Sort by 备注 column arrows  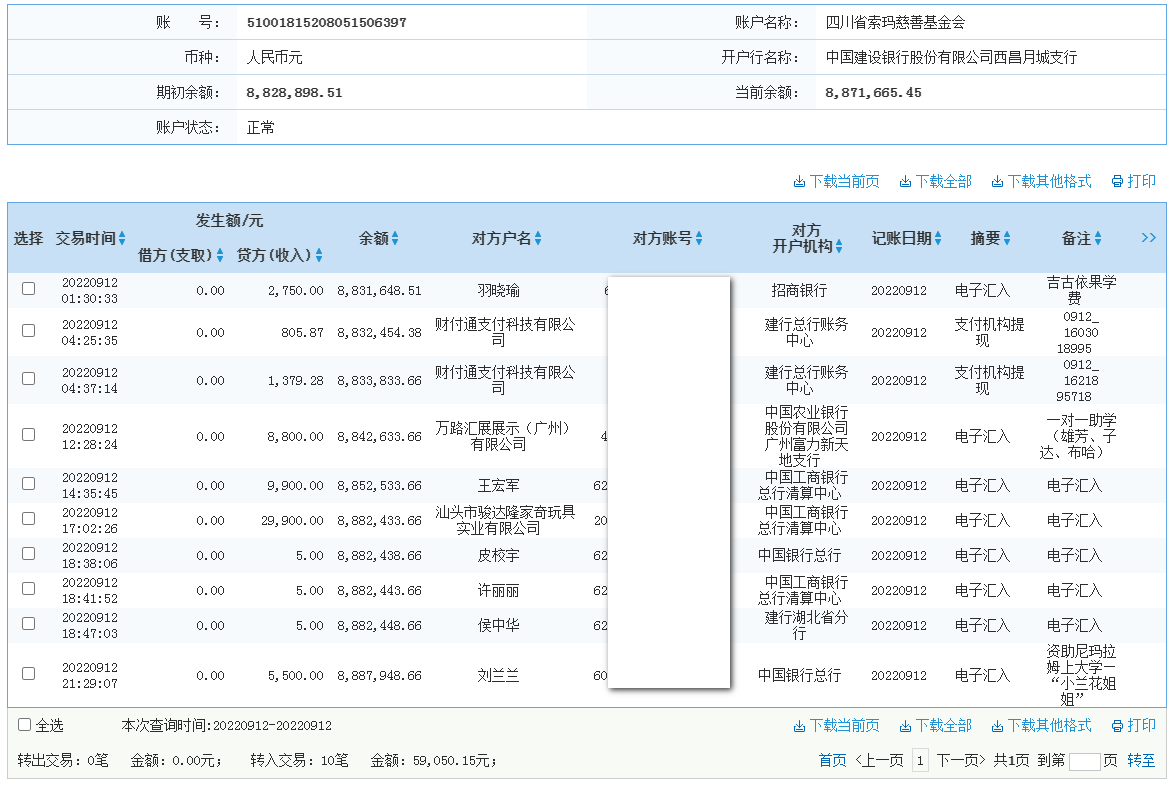1098,238
